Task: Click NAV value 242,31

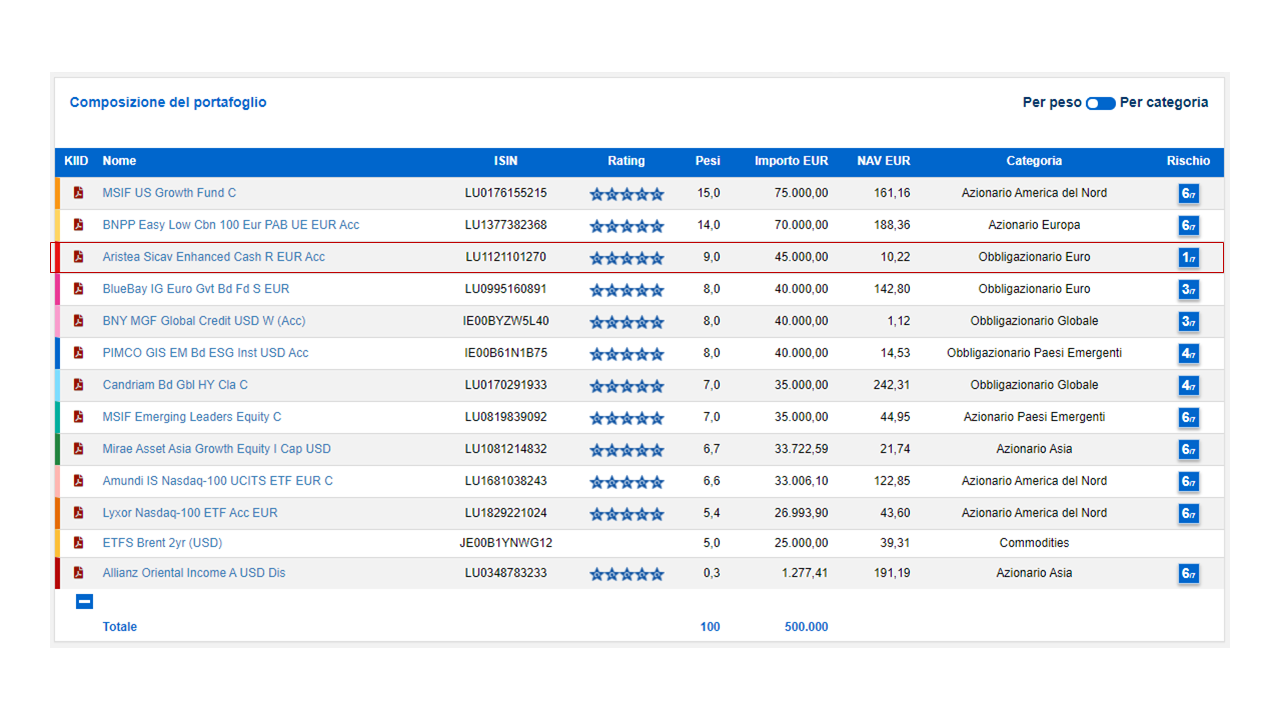Action: tap(891, 385)
